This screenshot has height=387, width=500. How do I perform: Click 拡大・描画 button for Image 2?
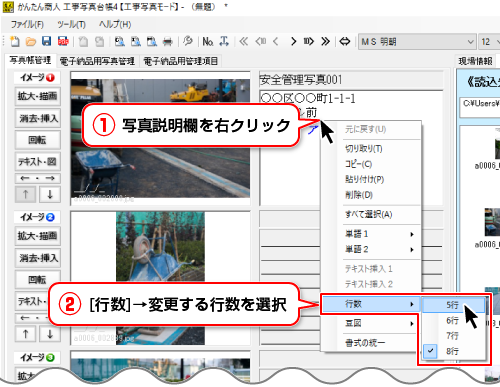[x=38, y=236]
